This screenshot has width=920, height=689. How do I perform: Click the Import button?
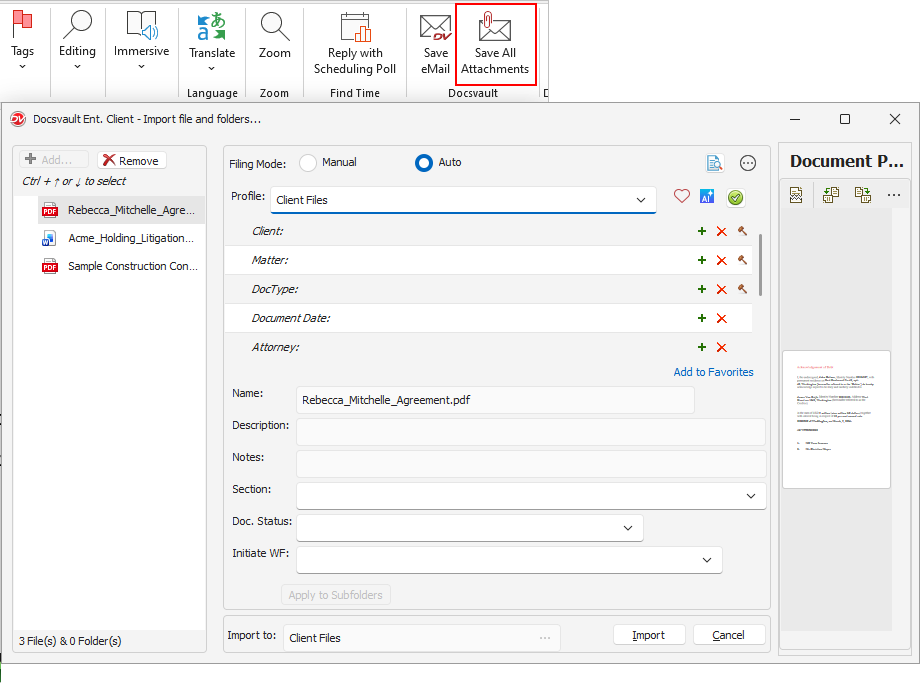click(x=649, y=635)
